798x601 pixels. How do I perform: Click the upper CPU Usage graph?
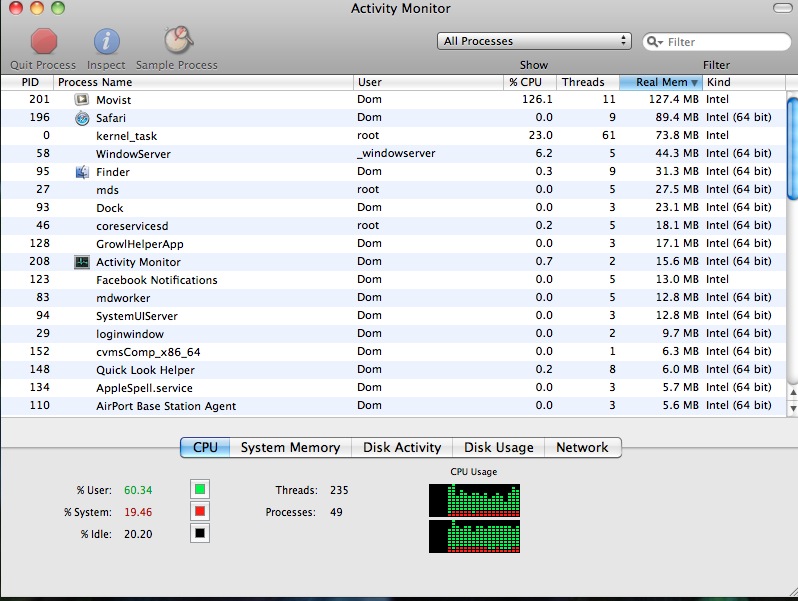474,500
